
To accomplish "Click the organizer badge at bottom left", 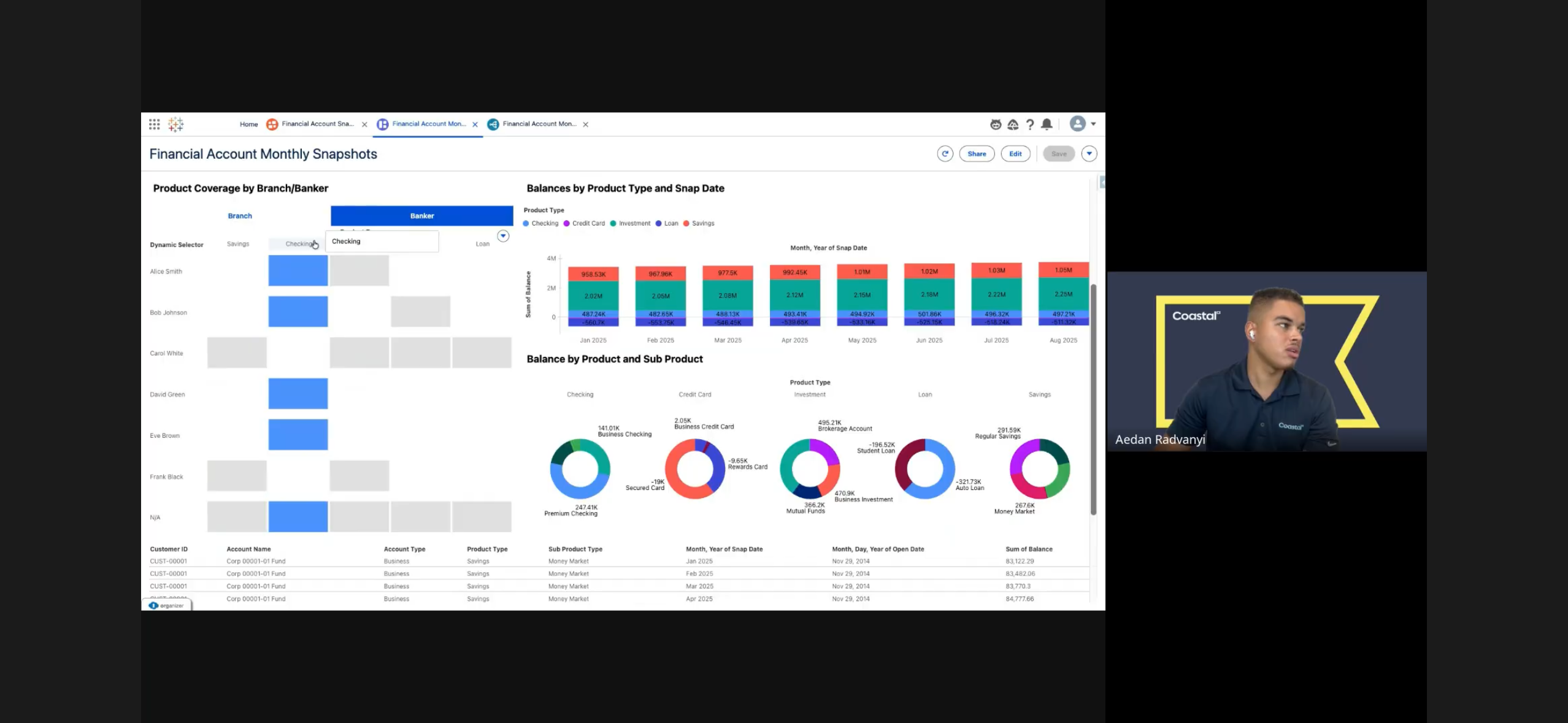I will click(166, 605).
